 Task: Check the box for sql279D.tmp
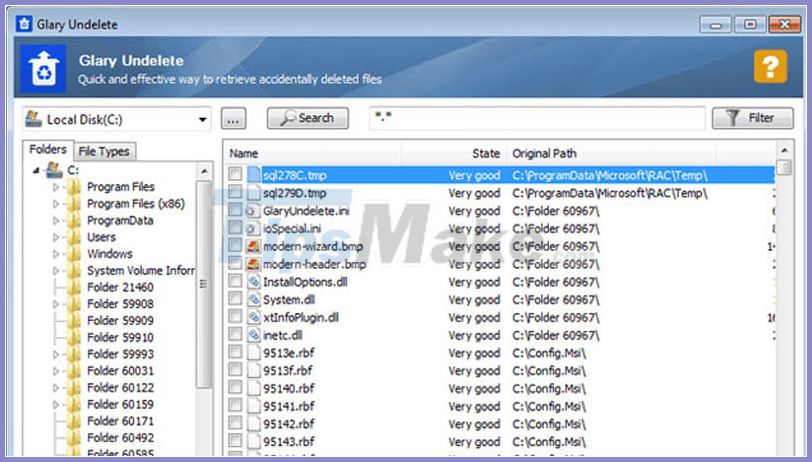[x=235, y=192]
